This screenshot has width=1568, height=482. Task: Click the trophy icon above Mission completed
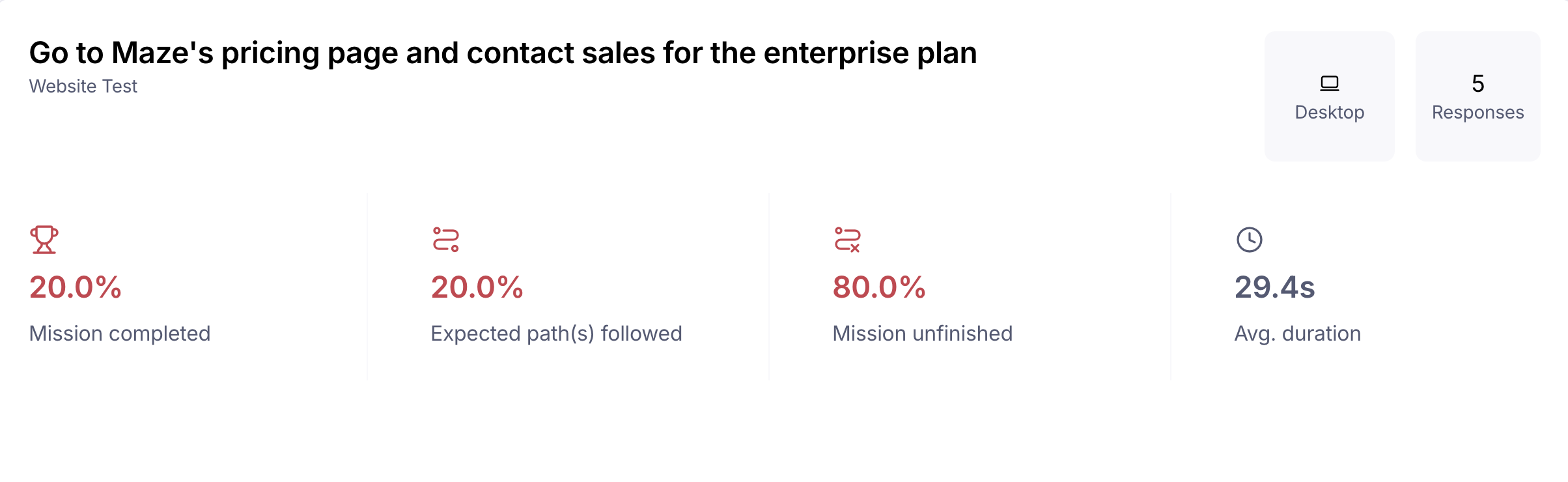pos(44,240)
